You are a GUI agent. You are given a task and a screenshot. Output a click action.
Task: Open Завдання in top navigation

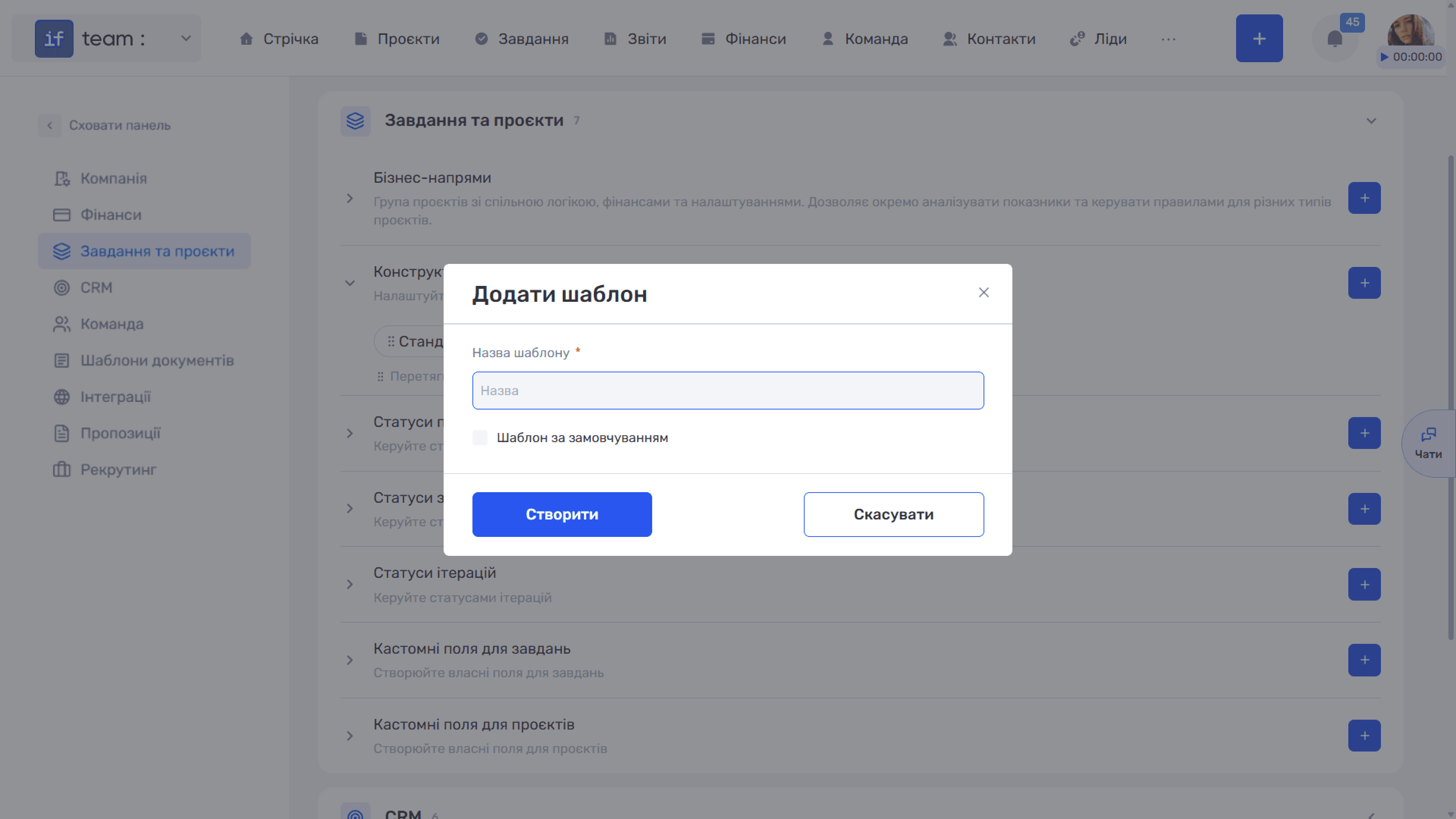(522, 38)
